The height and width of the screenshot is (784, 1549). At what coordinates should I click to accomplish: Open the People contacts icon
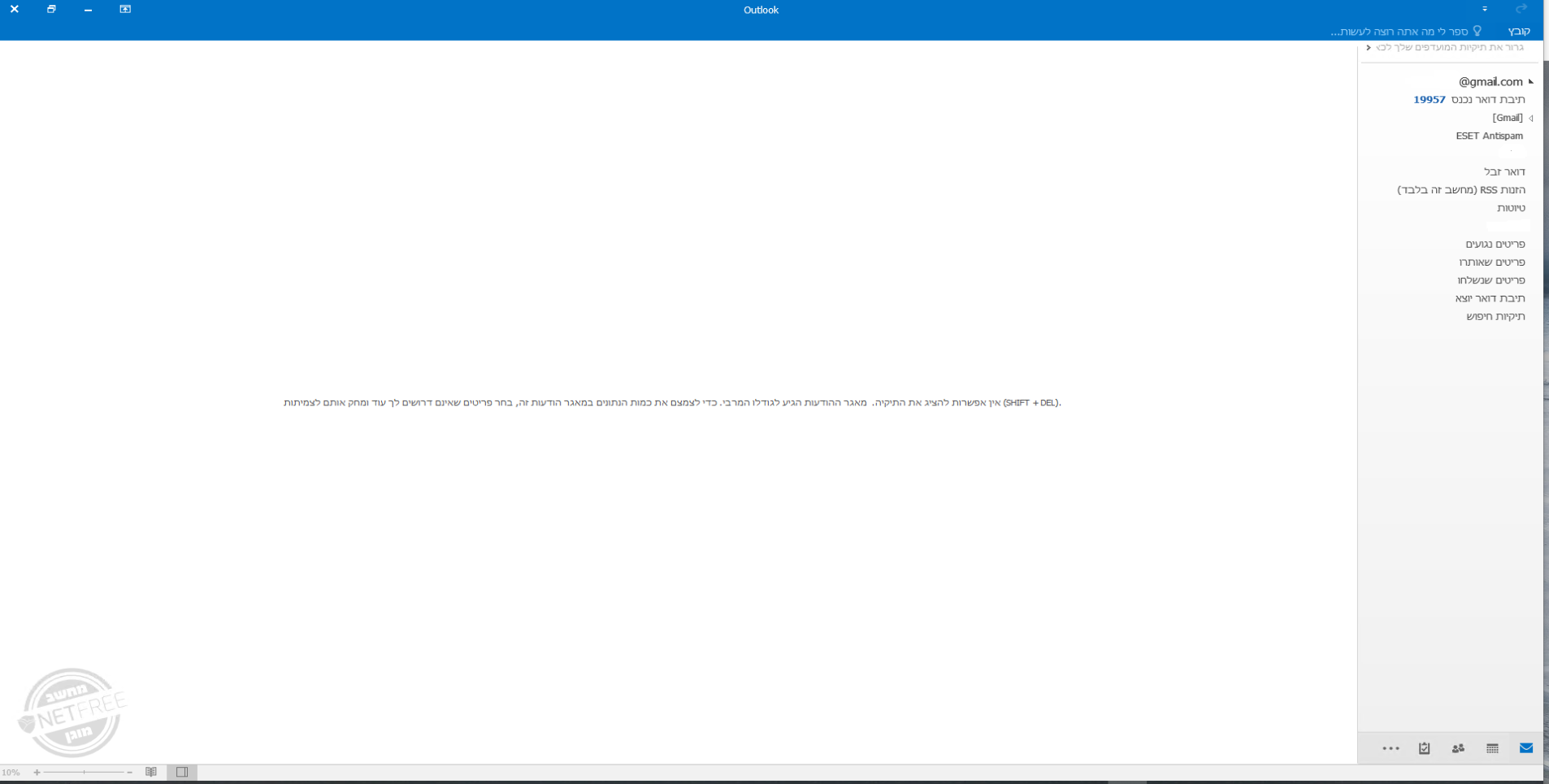pyautogui.click(x=1458, y=748)
